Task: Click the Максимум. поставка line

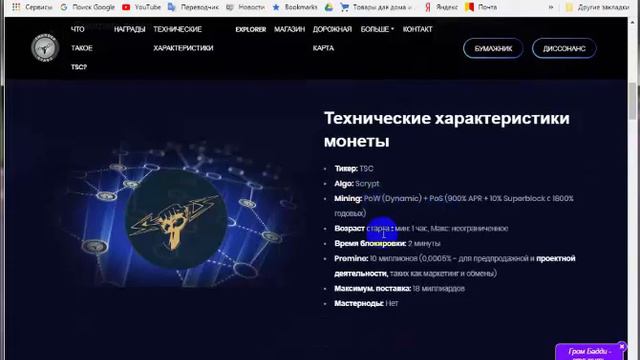Action: click(x=399, y=289)
